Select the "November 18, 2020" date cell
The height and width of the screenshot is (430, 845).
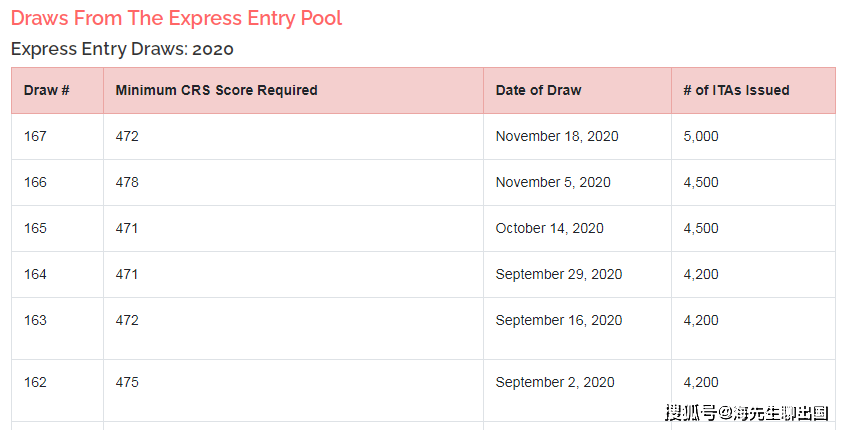(577, 136)
